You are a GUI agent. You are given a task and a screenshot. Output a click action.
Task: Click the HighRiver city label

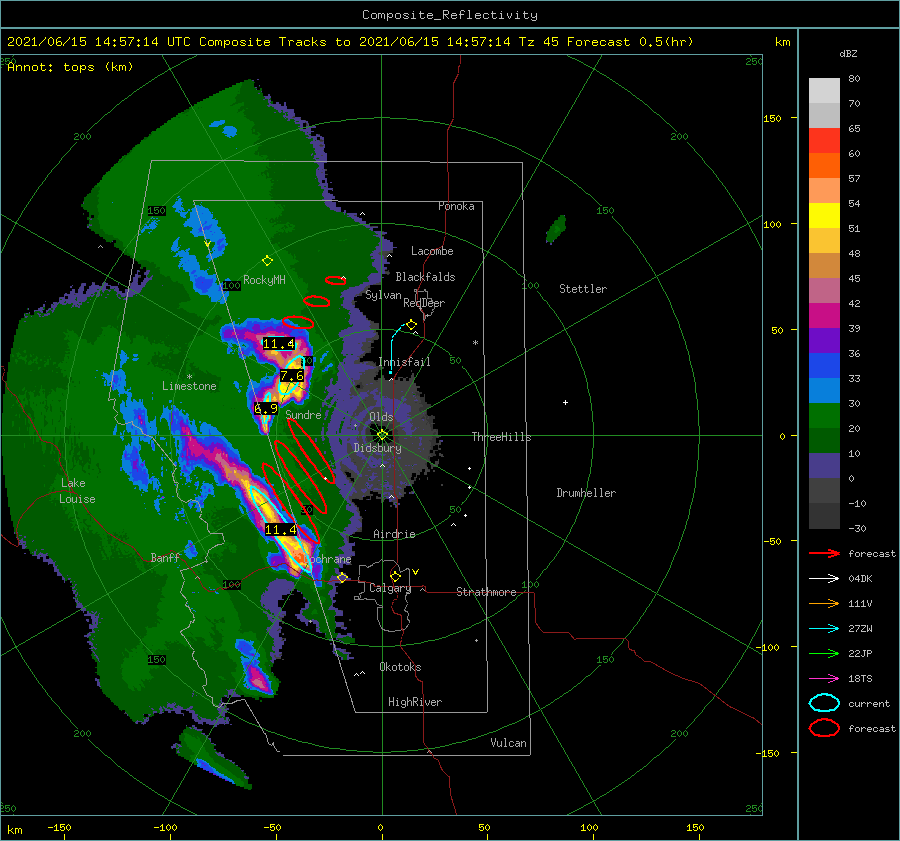point(415,702)
